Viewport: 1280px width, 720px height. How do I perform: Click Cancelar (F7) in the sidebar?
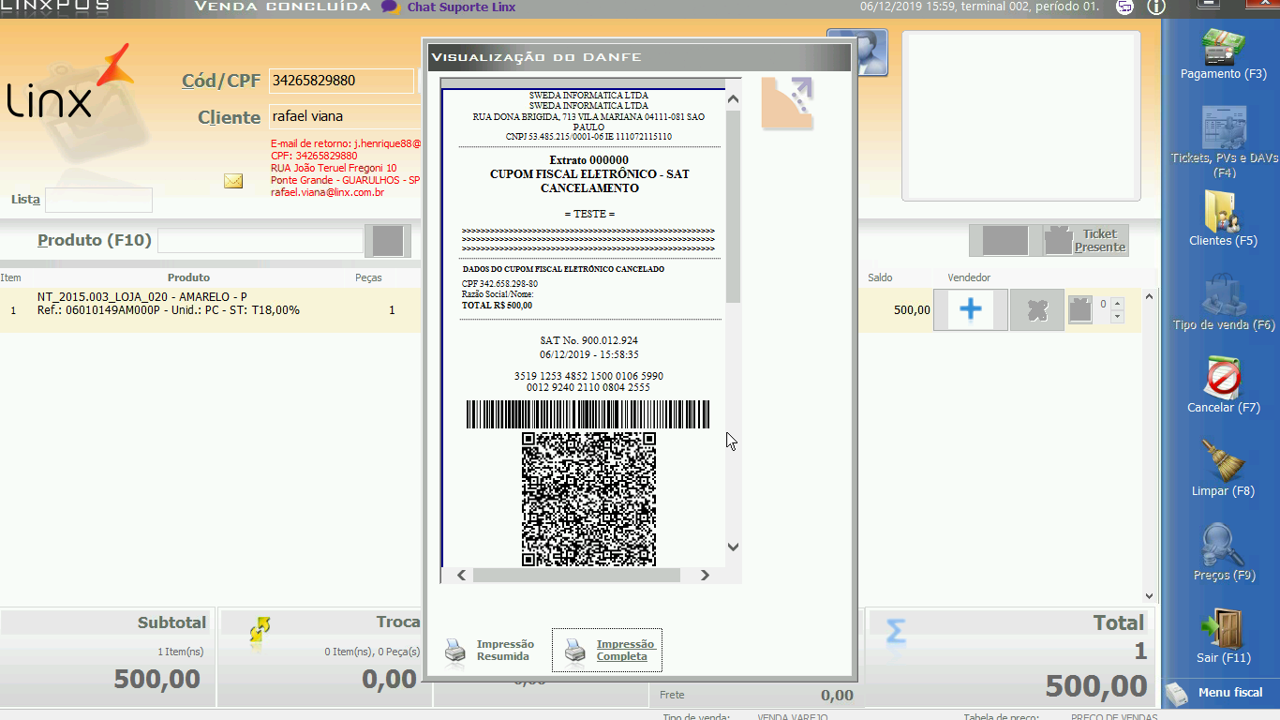1223,386
